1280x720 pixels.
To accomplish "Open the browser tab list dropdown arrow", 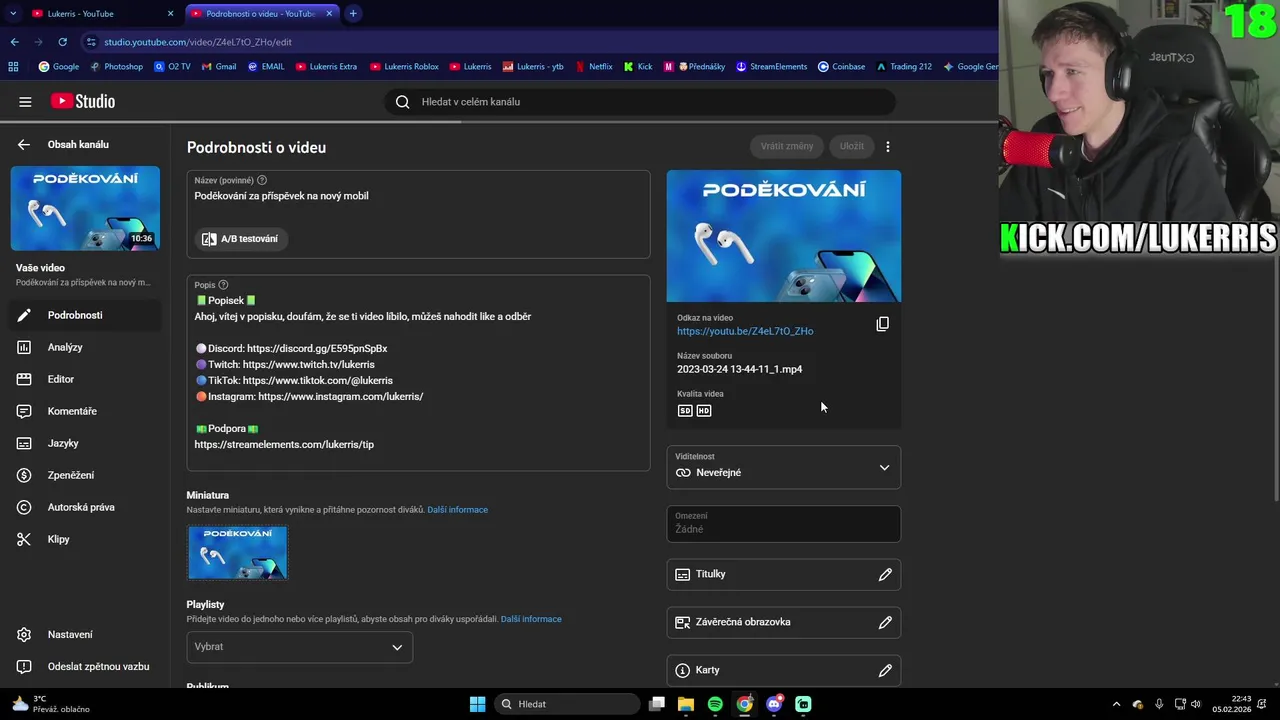I will (x=13, y=14).
